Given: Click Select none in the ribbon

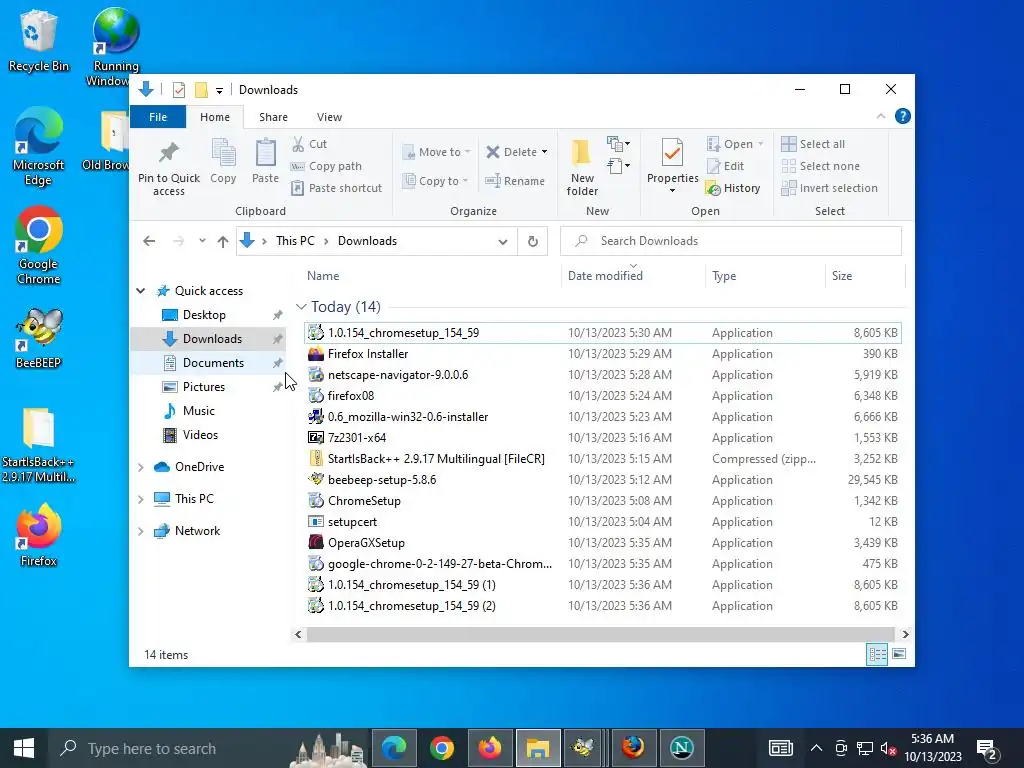Looking at the screenshot, I should coord(820,166).
